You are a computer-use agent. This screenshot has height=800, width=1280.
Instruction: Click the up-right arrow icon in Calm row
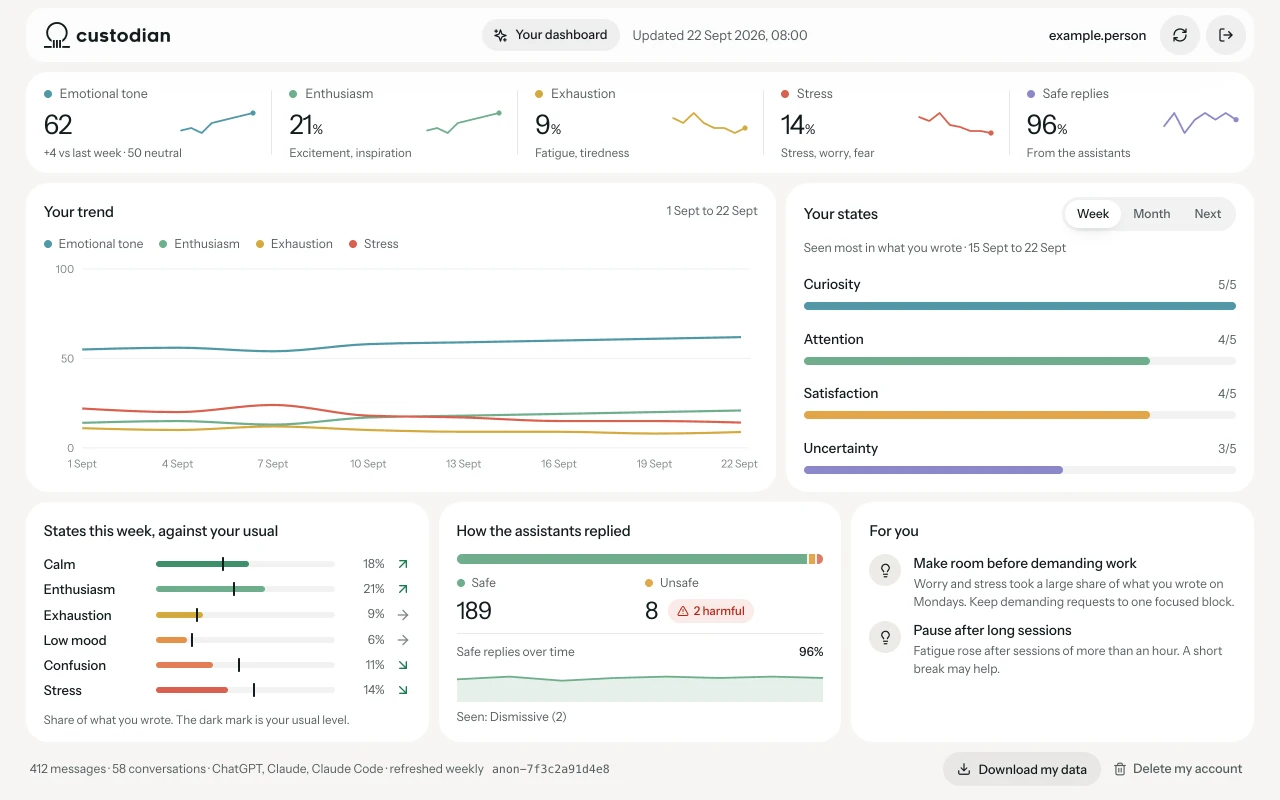403,564
